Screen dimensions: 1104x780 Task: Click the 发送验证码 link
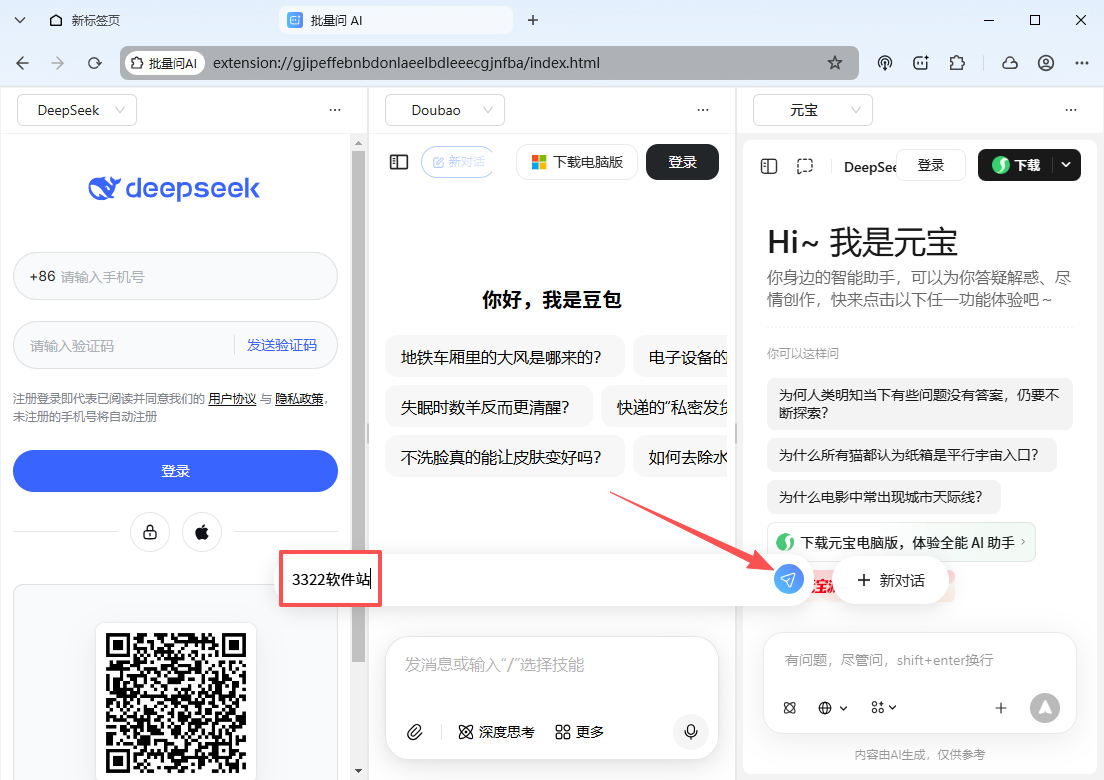282,345
